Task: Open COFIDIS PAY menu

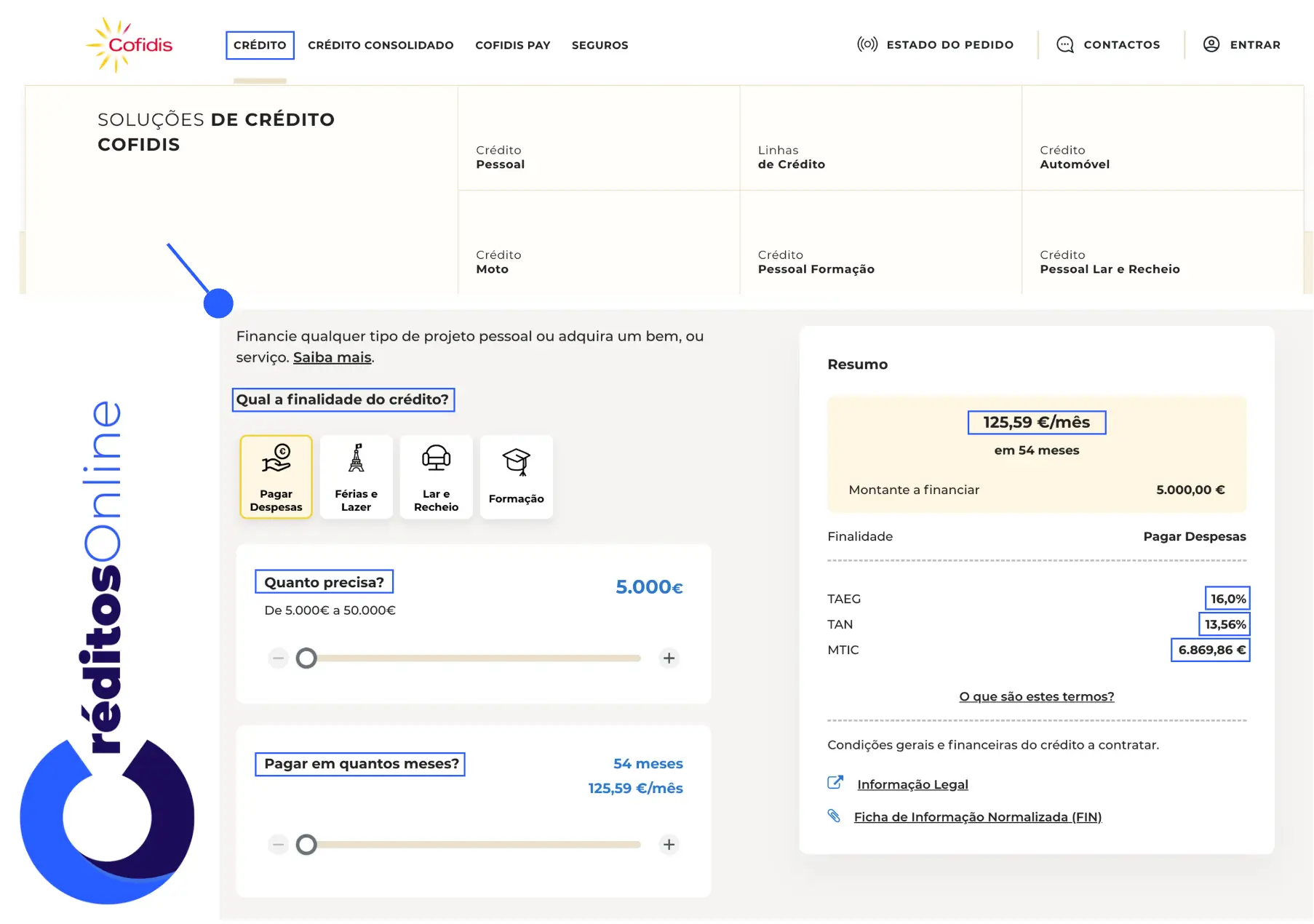Action: [513, 45]
